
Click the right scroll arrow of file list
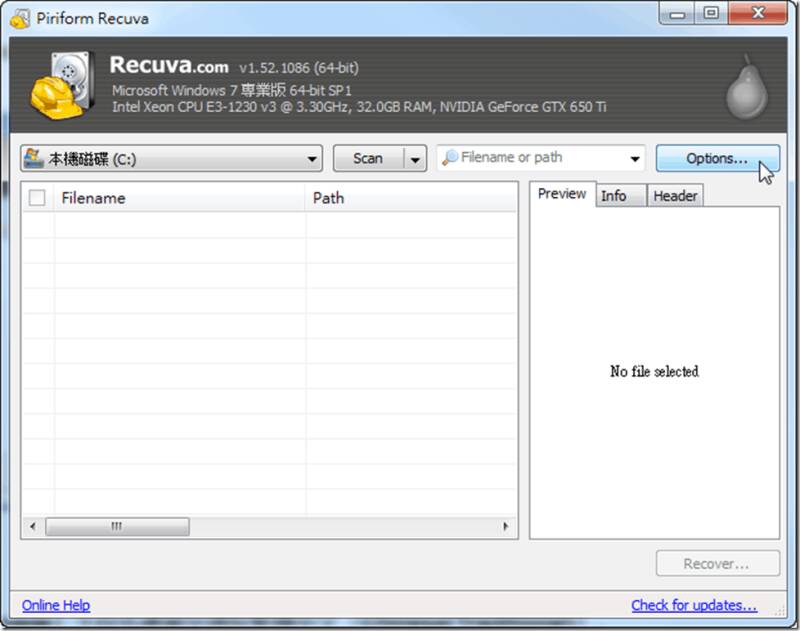coord(505,526)
